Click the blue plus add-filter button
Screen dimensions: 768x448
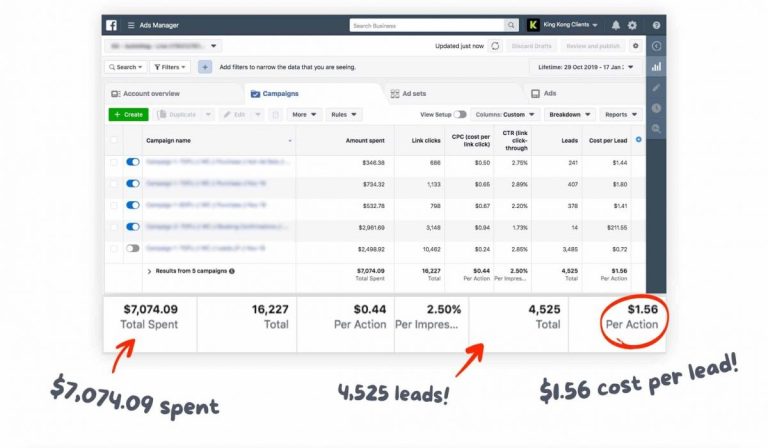(205, 67)
